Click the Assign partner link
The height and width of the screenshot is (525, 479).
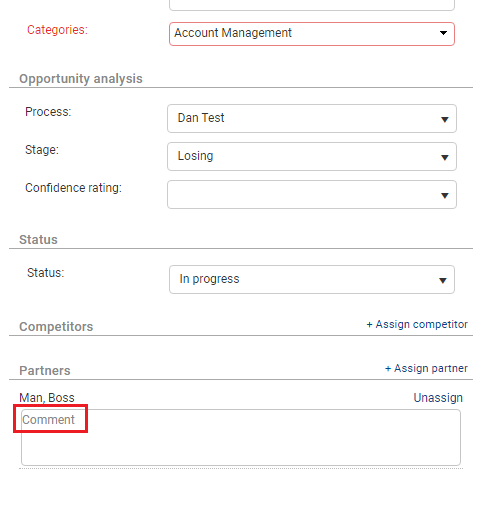click(x=426, y=368)
